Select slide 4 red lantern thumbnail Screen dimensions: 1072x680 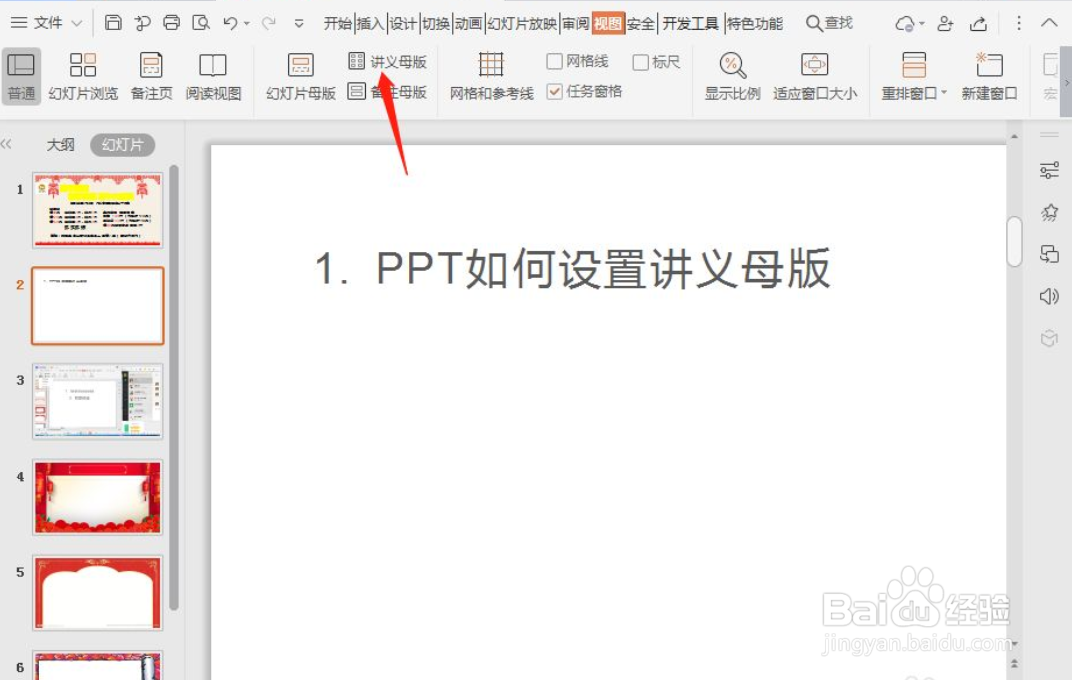[x=98, y=497]
